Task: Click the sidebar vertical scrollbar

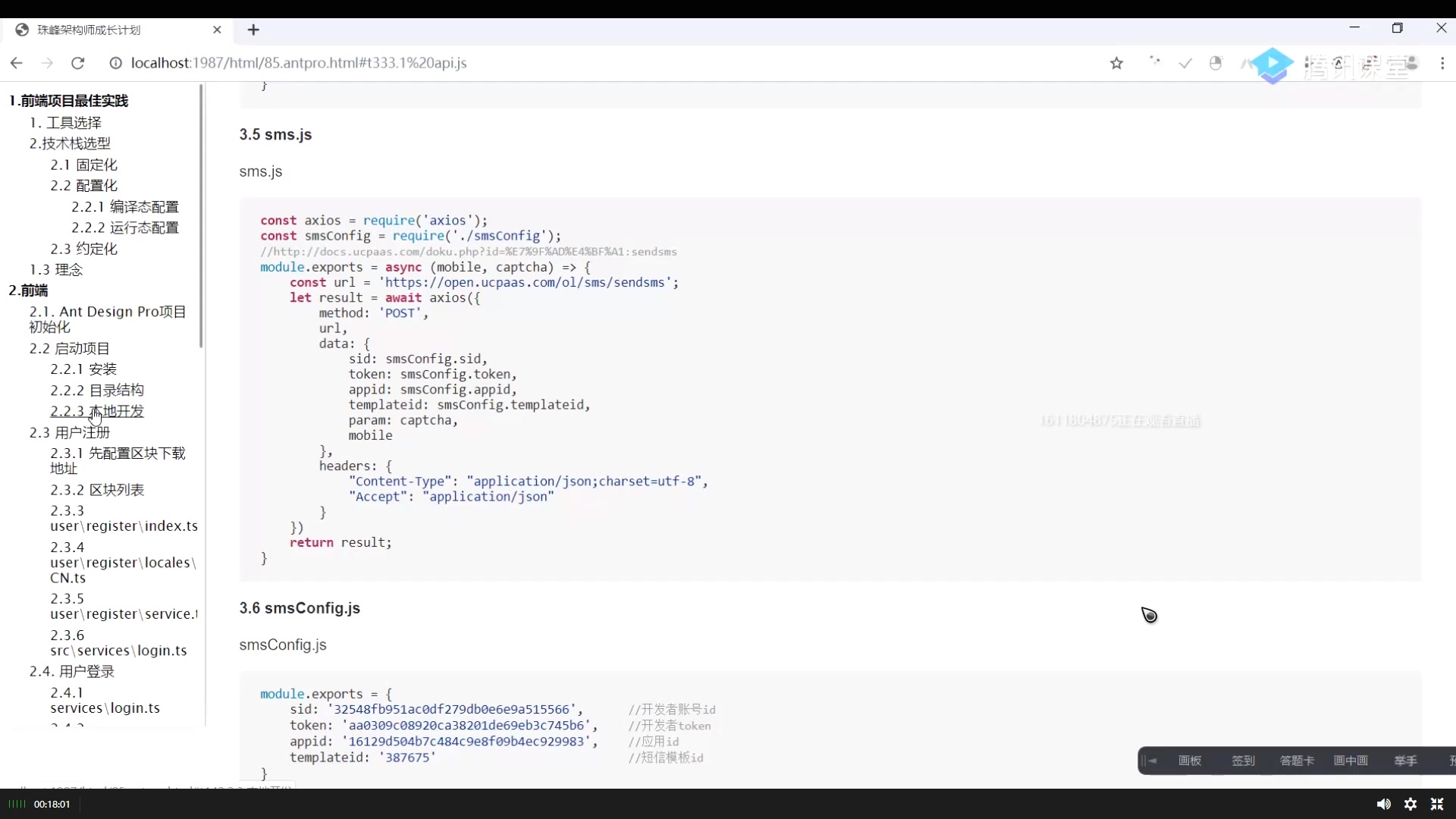Action: (x=201, y=216)
